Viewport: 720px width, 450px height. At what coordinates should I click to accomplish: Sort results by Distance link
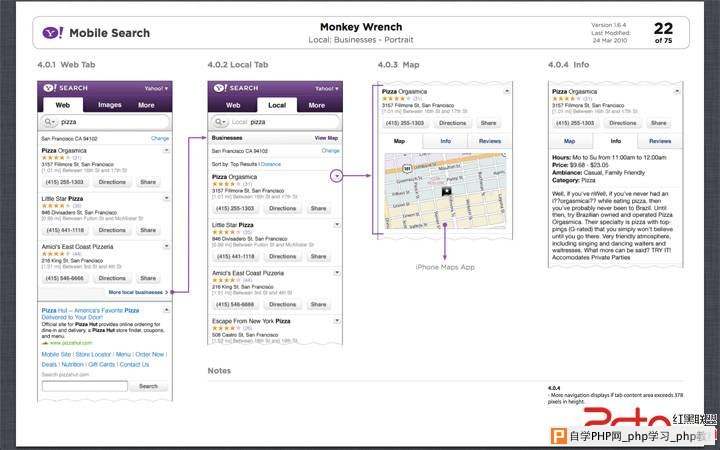pyautogui.click(x=270, y=164)
